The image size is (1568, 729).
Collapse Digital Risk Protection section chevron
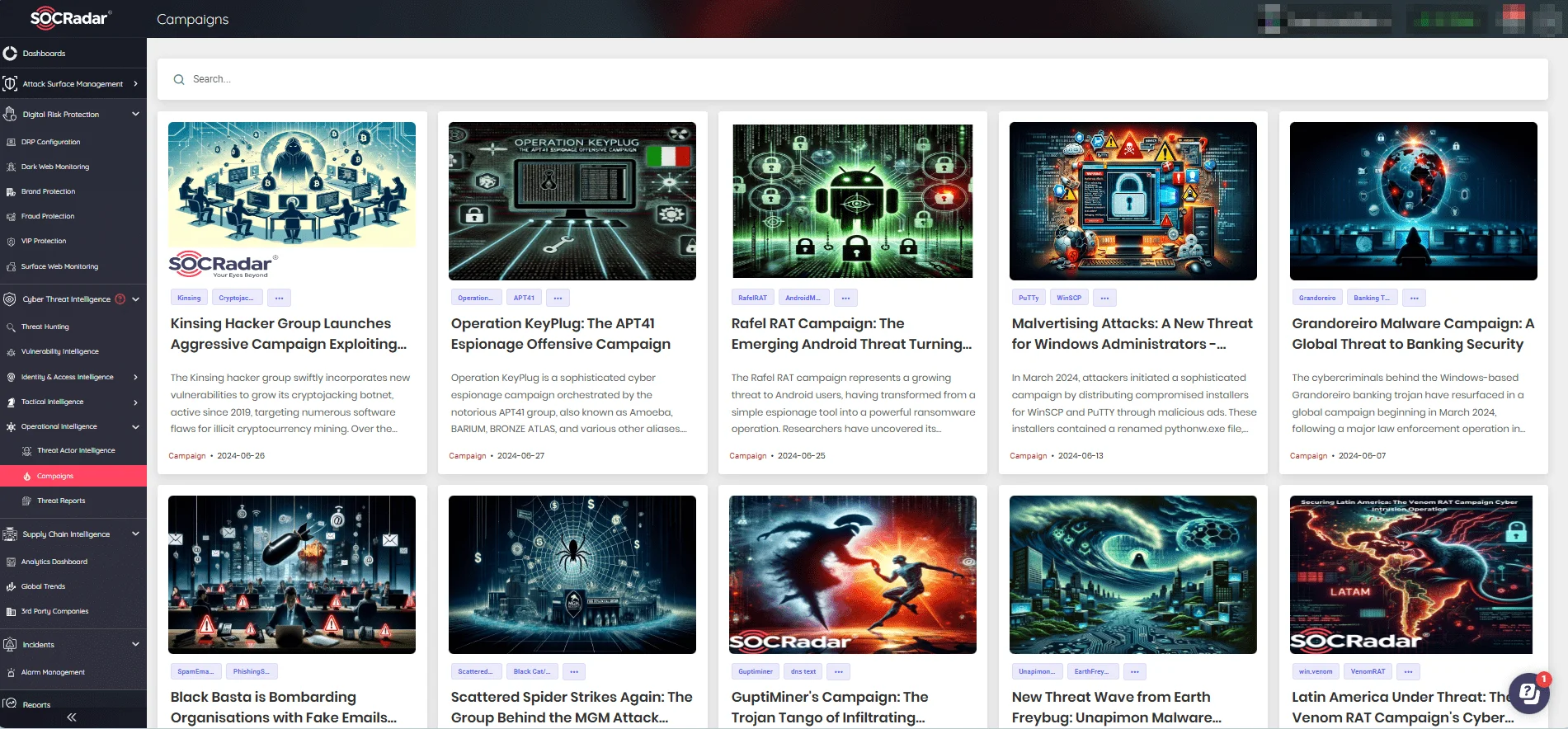tap(135, 115)
